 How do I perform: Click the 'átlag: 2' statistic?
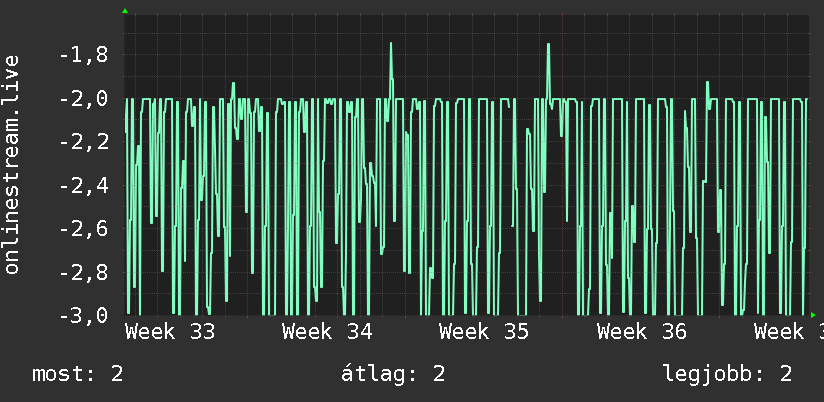click(393, 374)
